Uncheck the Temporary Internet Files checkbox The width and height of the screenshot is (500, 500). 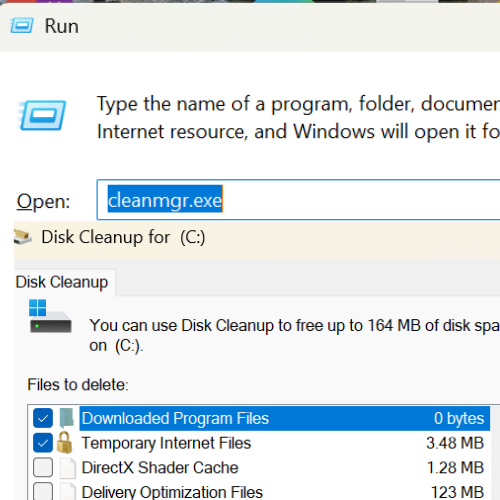pos(43,443)
